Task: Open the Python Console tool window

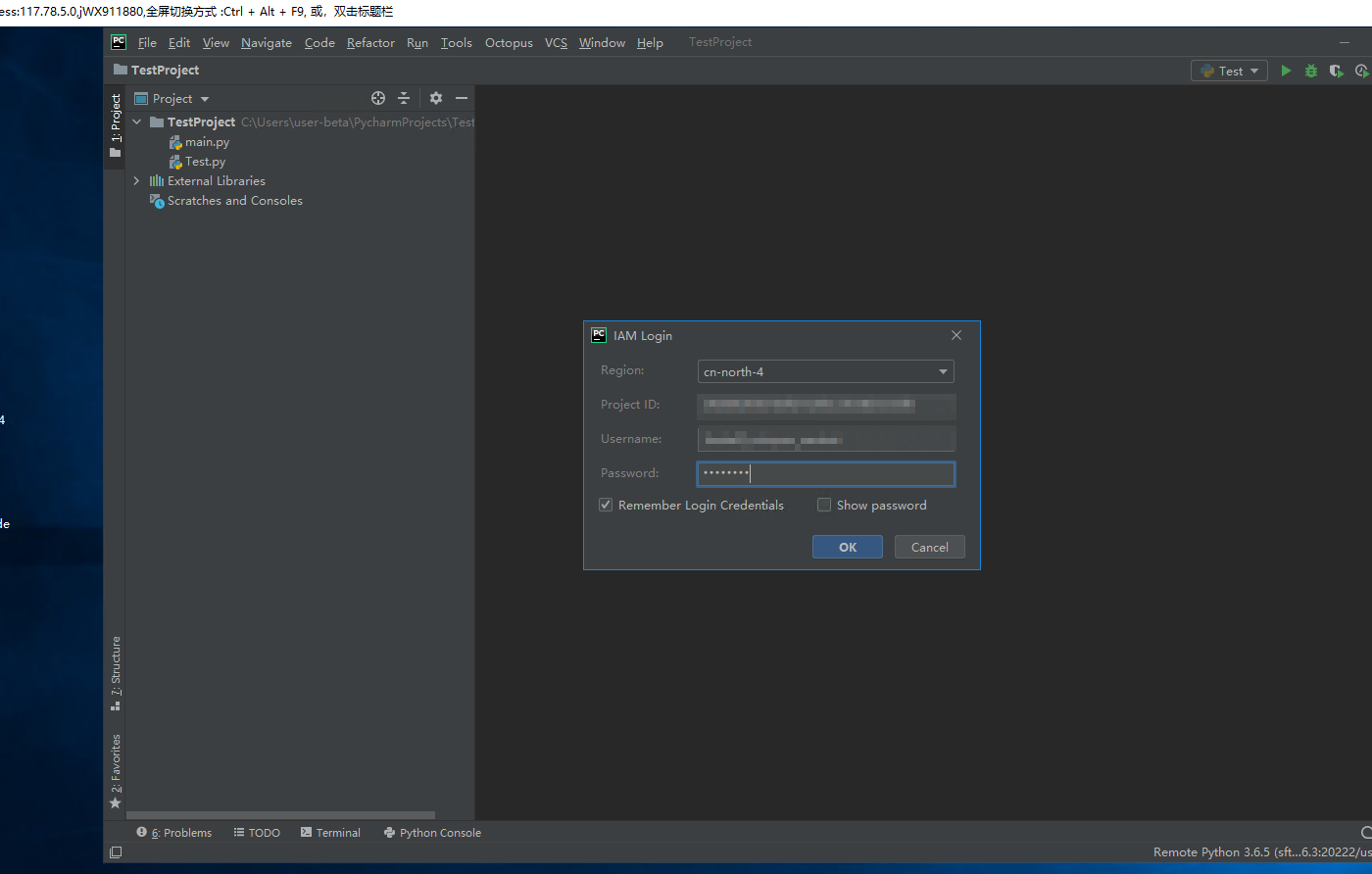Action: coord(432,833)
